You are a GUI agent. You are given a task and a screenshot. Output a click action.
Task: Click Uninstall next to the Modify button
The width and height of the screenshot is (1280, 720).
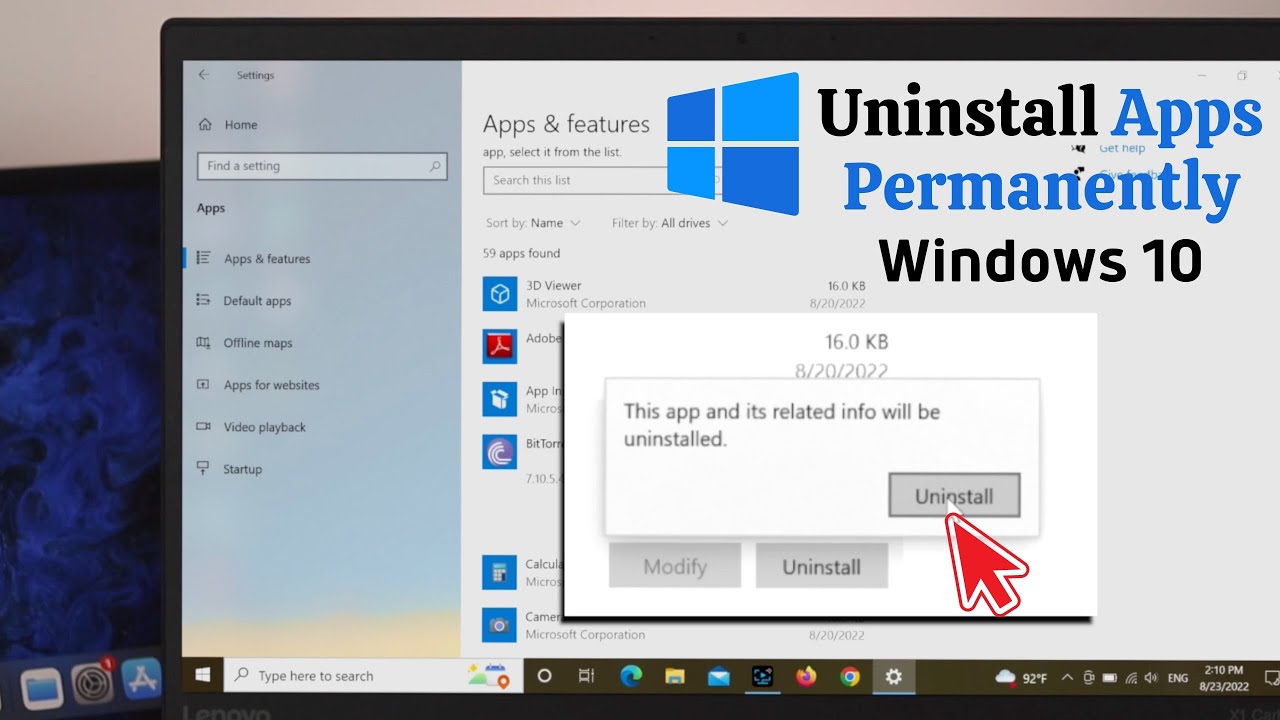822,566
